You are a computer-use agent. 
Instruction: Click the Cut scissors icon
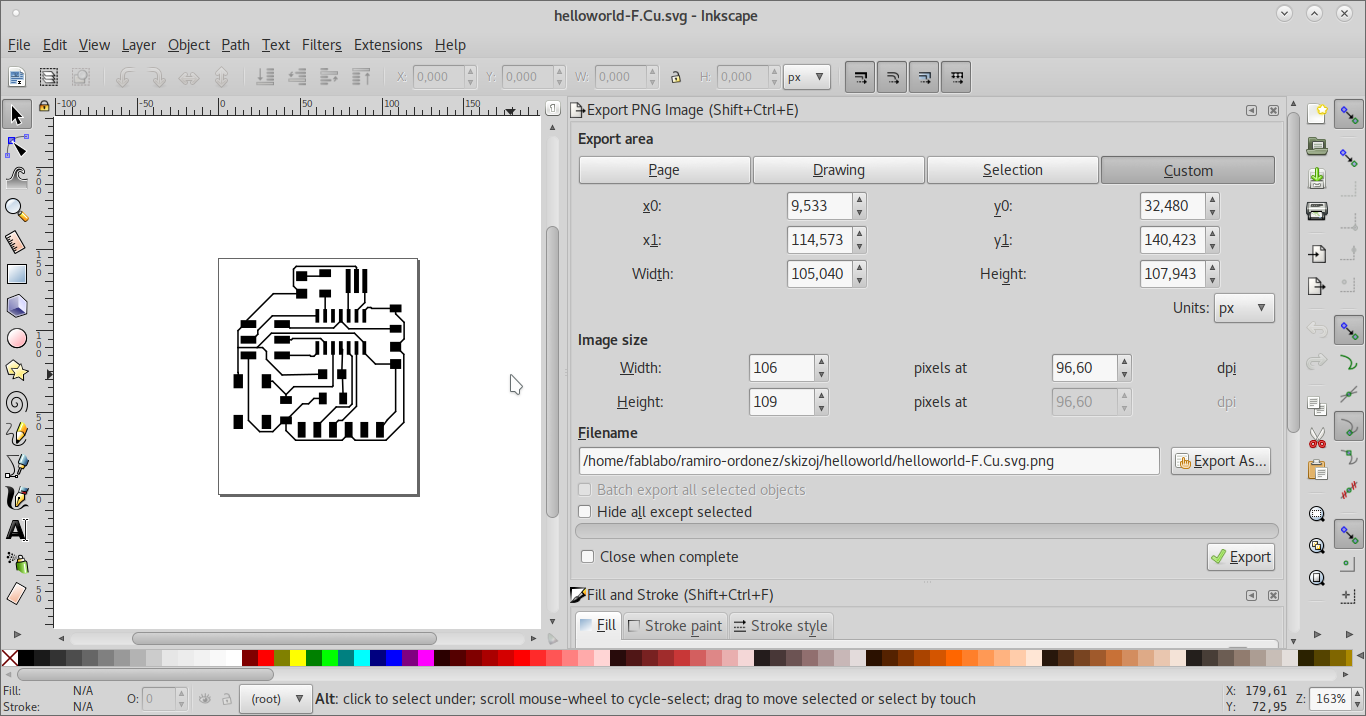click(x=1318, y=437)
